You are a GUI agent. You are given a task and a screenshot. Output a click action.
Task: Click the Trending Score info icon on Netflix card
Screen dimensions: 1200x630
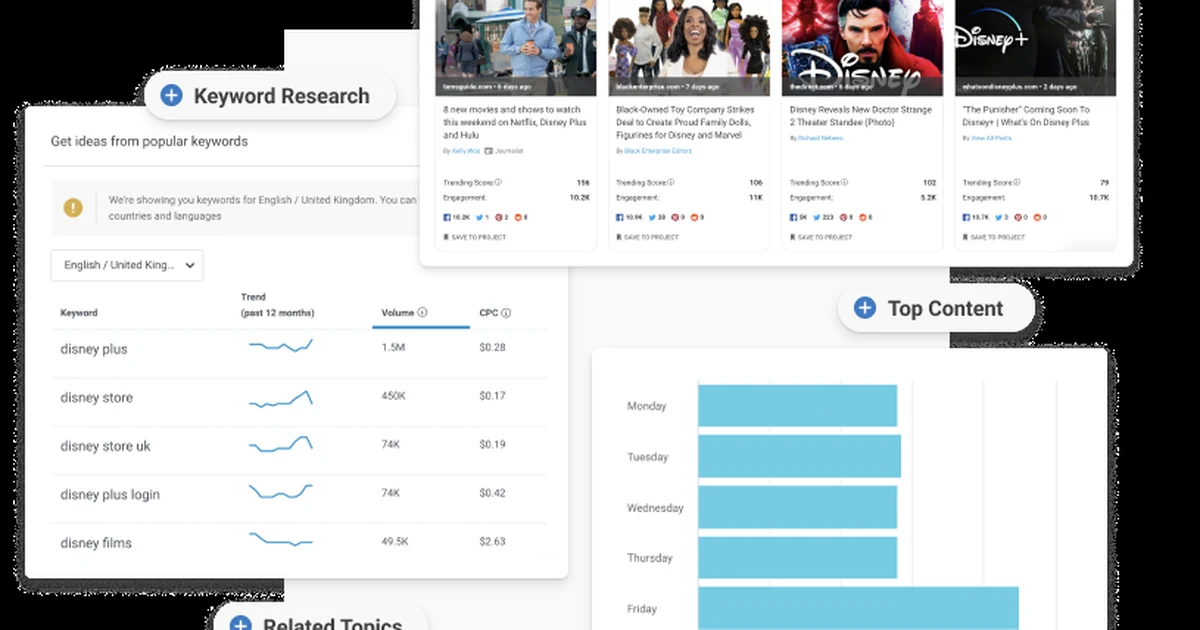coord(498,183)
